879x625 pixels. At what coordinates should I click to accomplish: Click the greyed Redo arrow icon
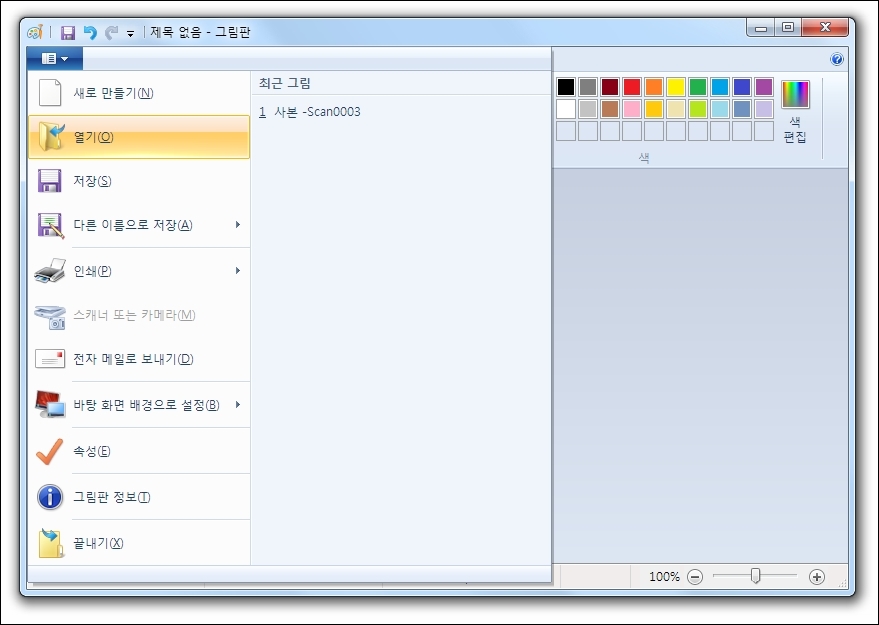point(112,33)
